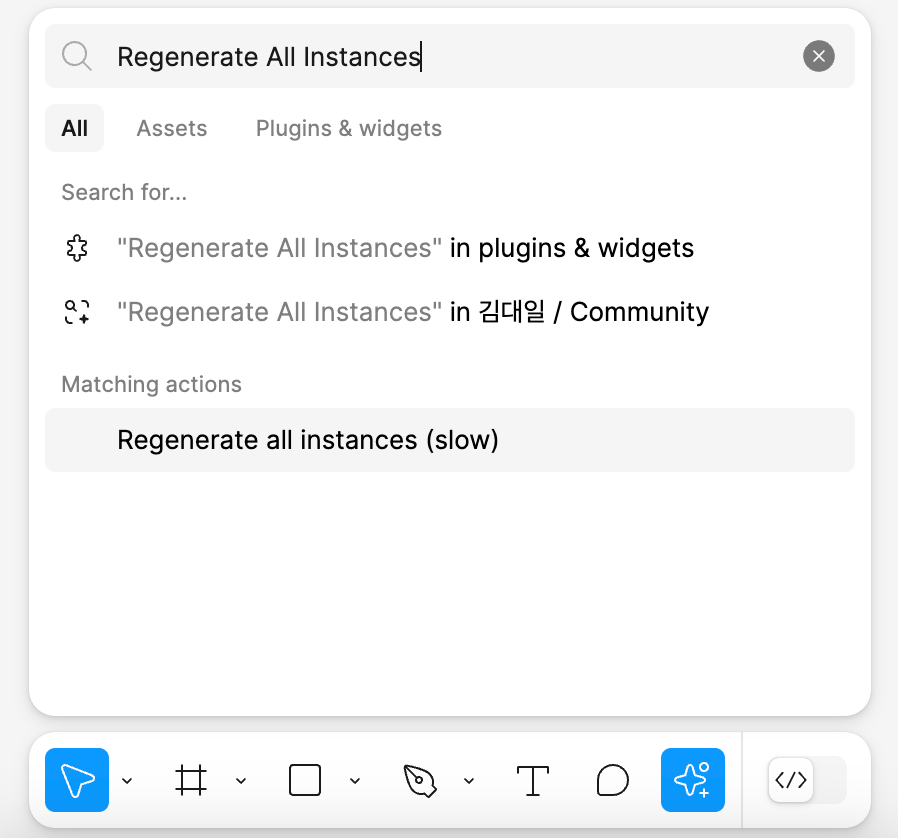Select the Move tool in toolbar
The height and width of the screenshot is (838, 898).
coord(77,780)
